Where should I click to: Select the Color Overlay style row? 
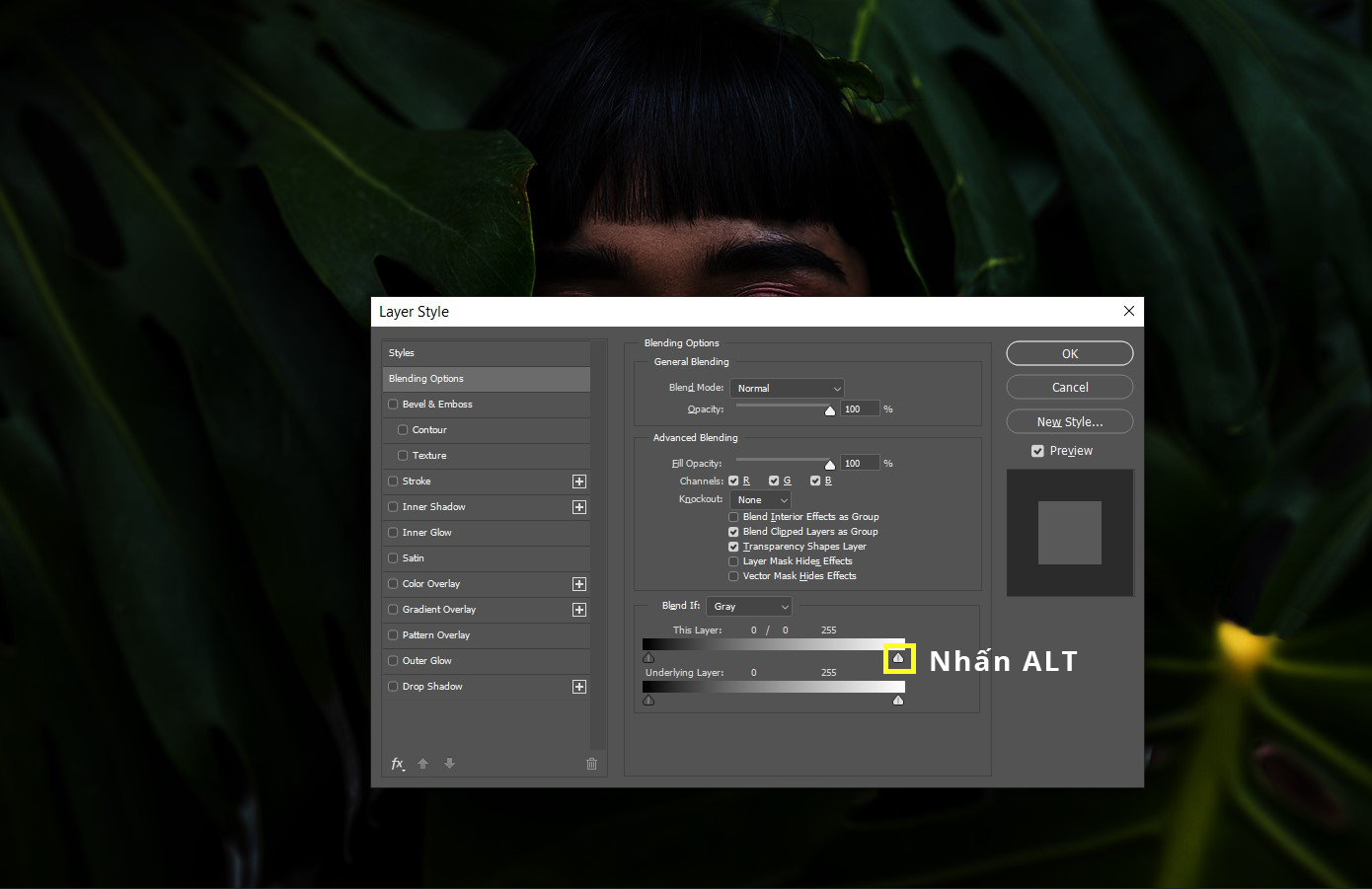tap(487, 584)
